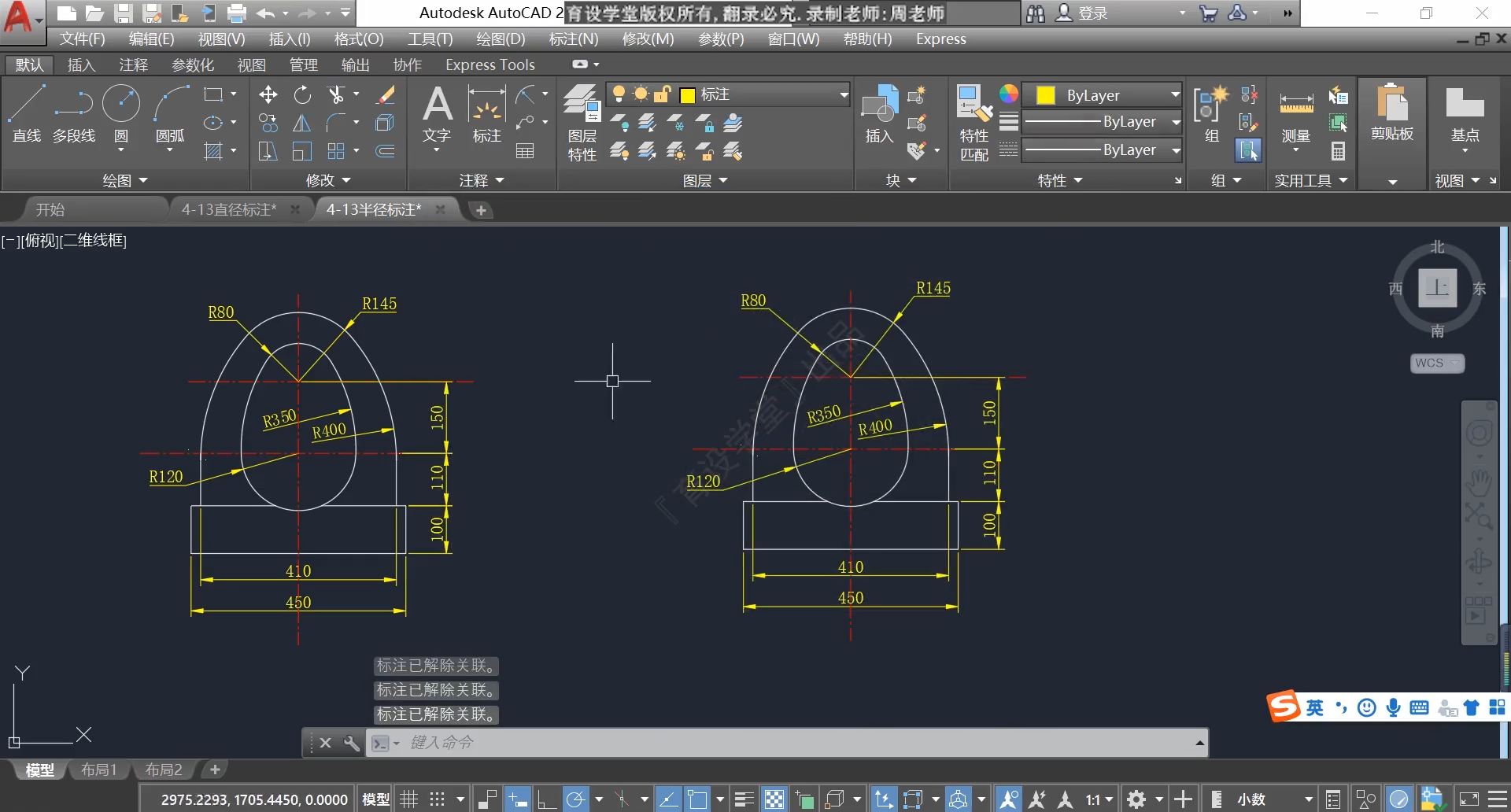Expand the 绘图 panel
1511x812 pixels.
125,180
